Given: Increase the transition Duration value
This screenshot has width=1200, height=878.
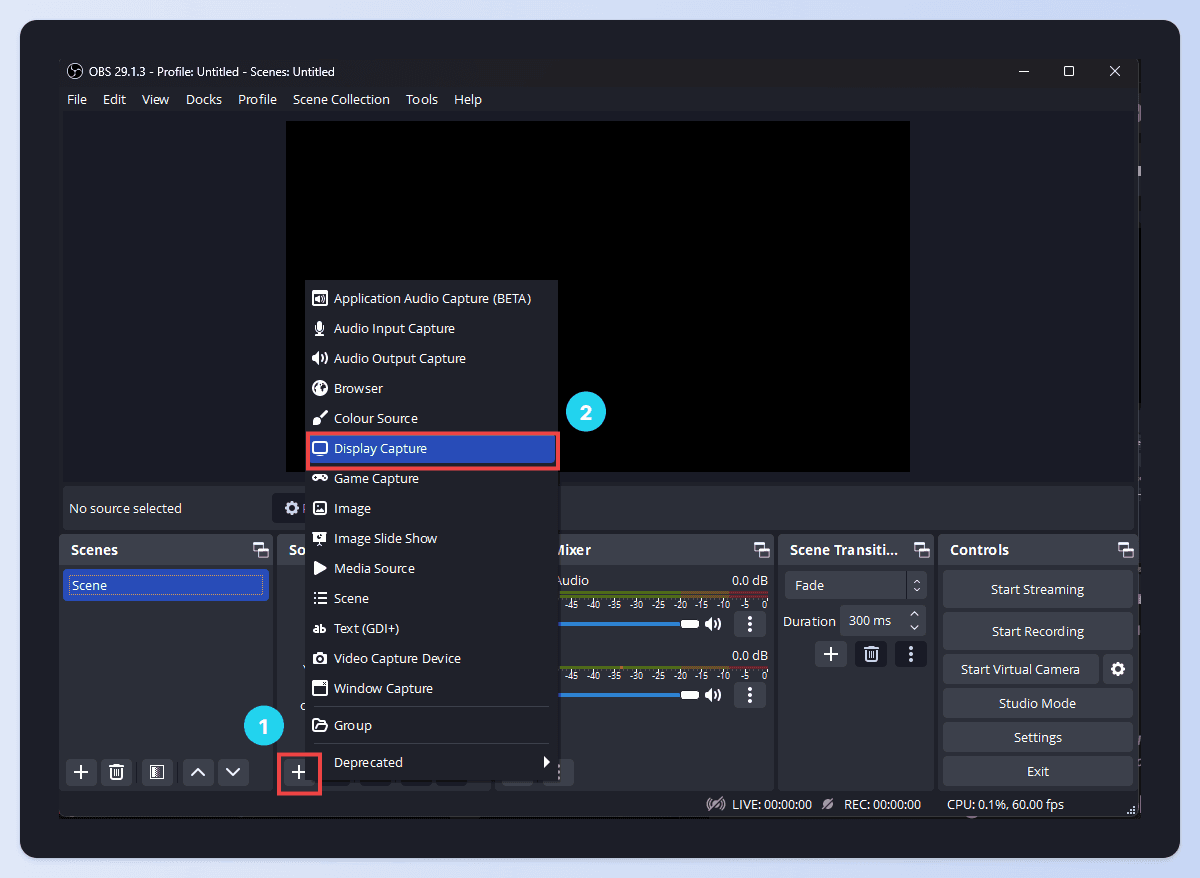Looking at the screenshot, I should (x=914, y=614).
